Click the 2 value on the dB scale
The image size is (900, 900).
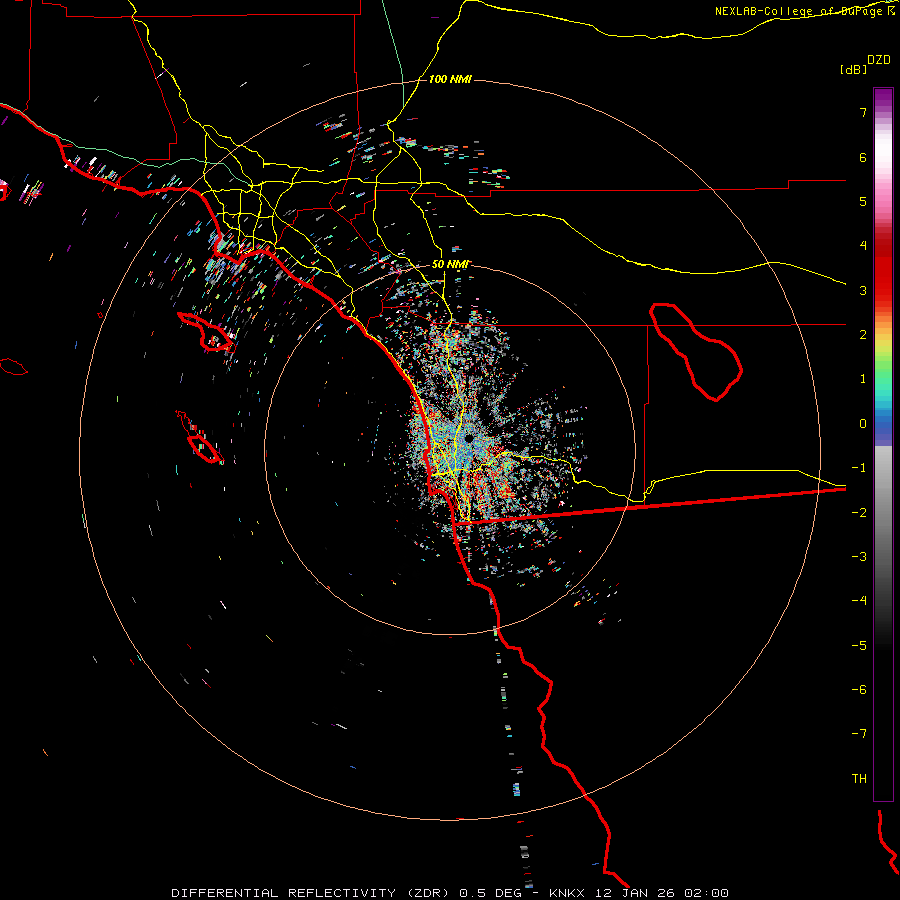pyautogui.click(x=863, y=335)
